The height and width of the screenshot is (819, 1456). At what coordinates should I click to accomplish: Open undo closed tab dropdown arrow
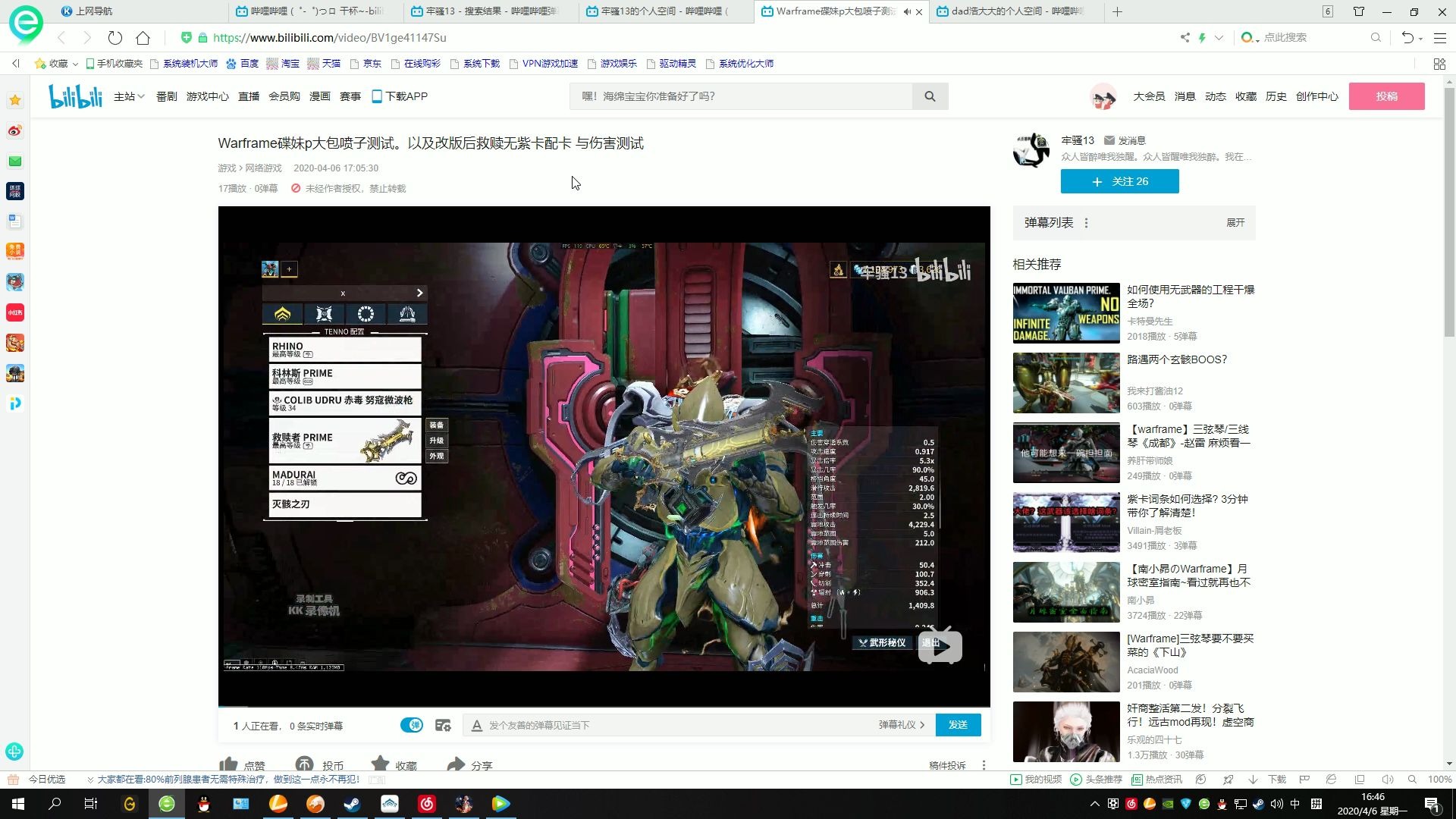pos(1420,38)
